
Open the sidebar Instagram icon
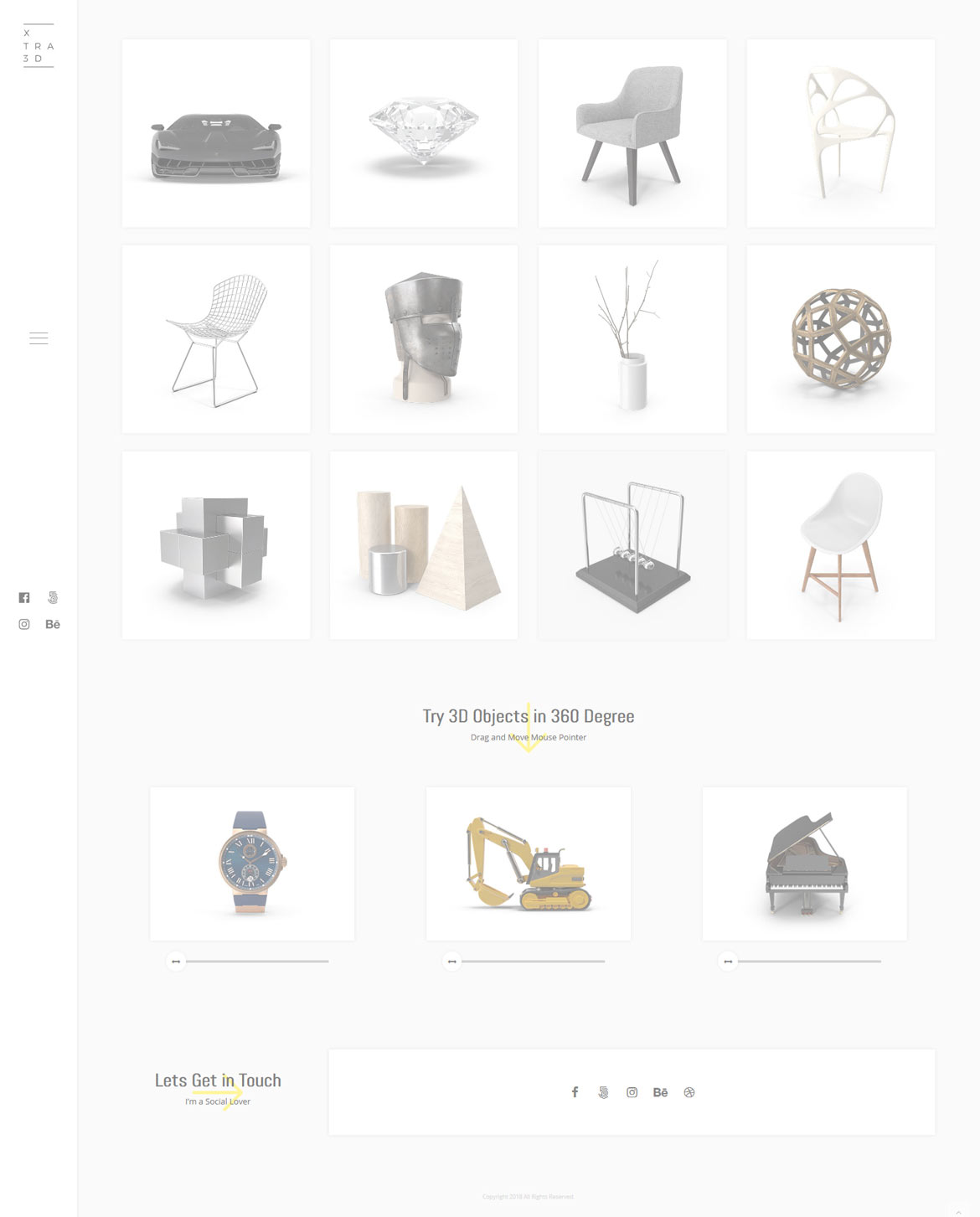pos(24,624)
